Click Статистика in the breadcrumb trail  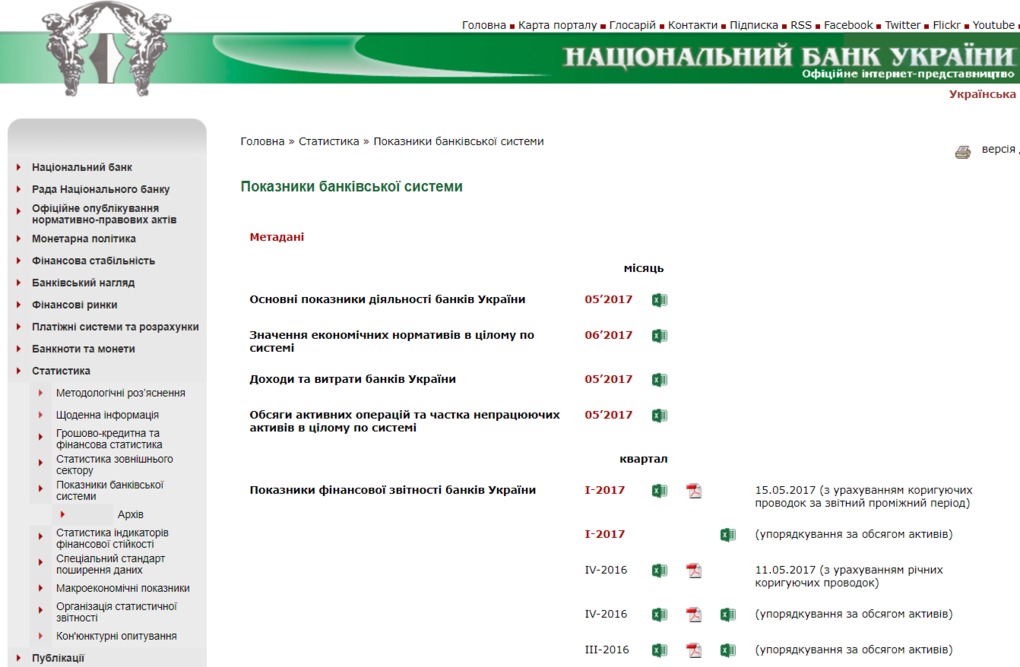pyautogui.click(x=329, y=141)
